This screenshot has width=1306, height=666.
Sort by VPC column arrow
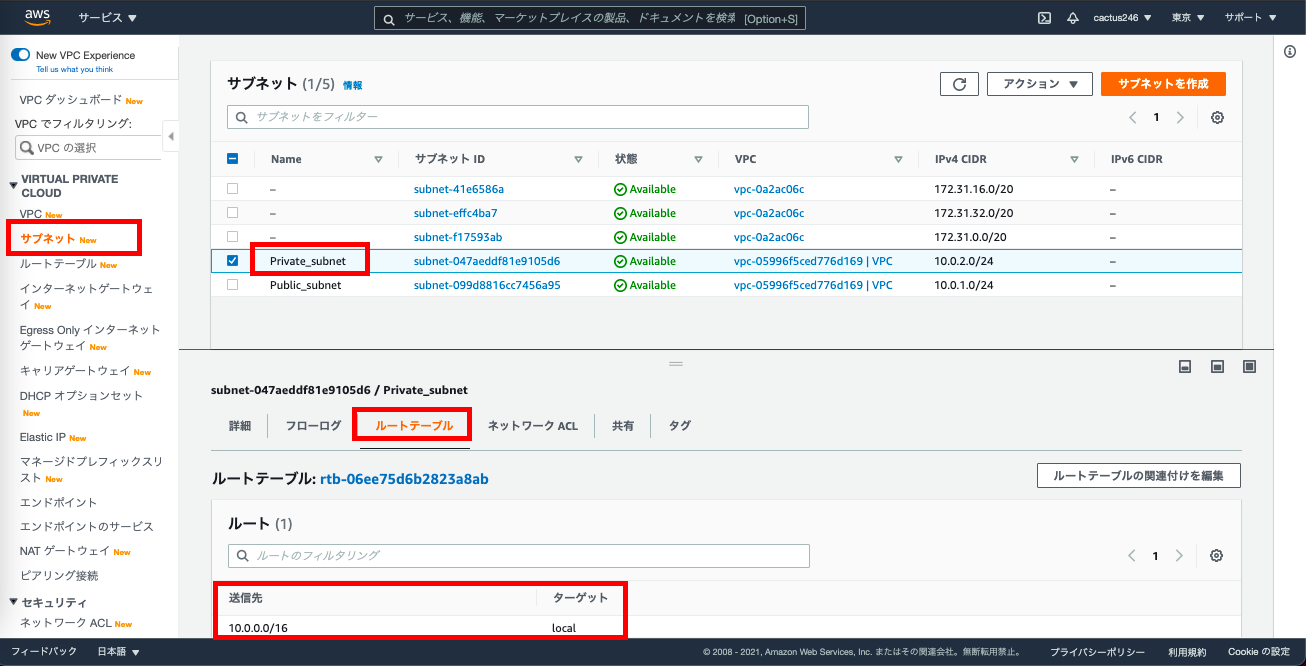[898, 159]
